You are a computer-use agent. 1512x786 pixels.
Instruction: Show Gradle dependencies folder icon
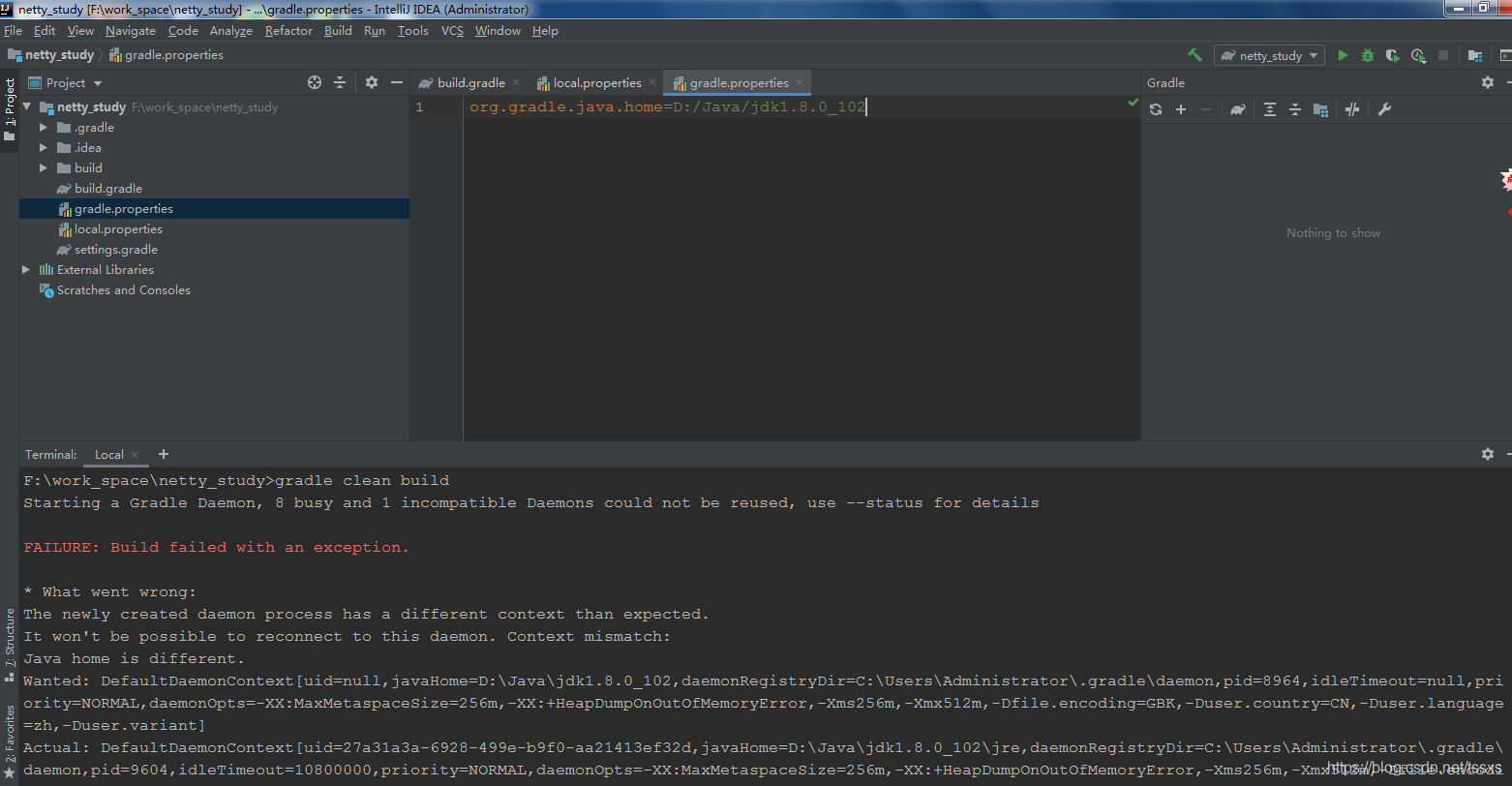1320,109
